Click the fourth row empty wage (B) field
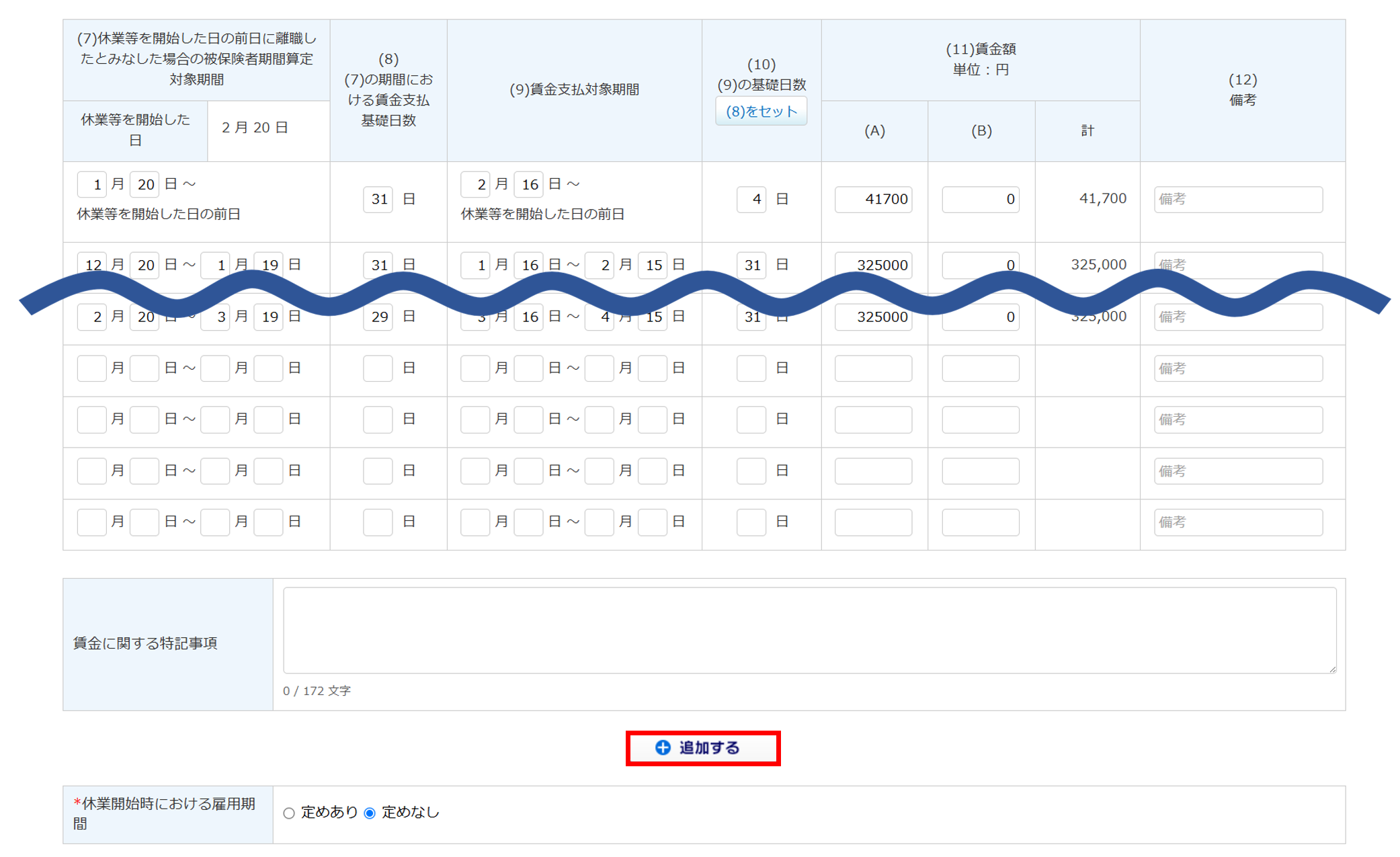The width and height of the screenshot is (1400, 857). click(x=980, y=368)
